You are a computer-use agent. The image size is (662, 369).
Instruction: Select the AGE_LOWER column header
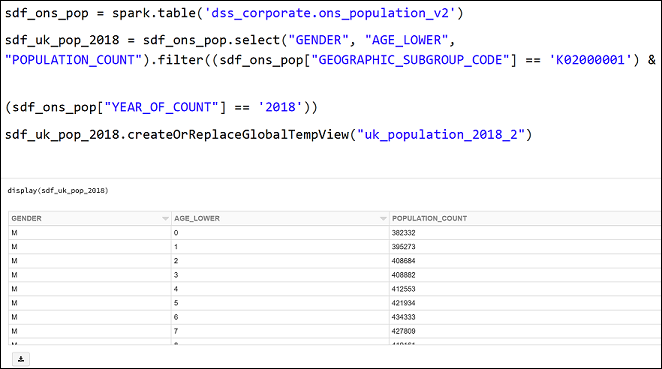[280, 218]
